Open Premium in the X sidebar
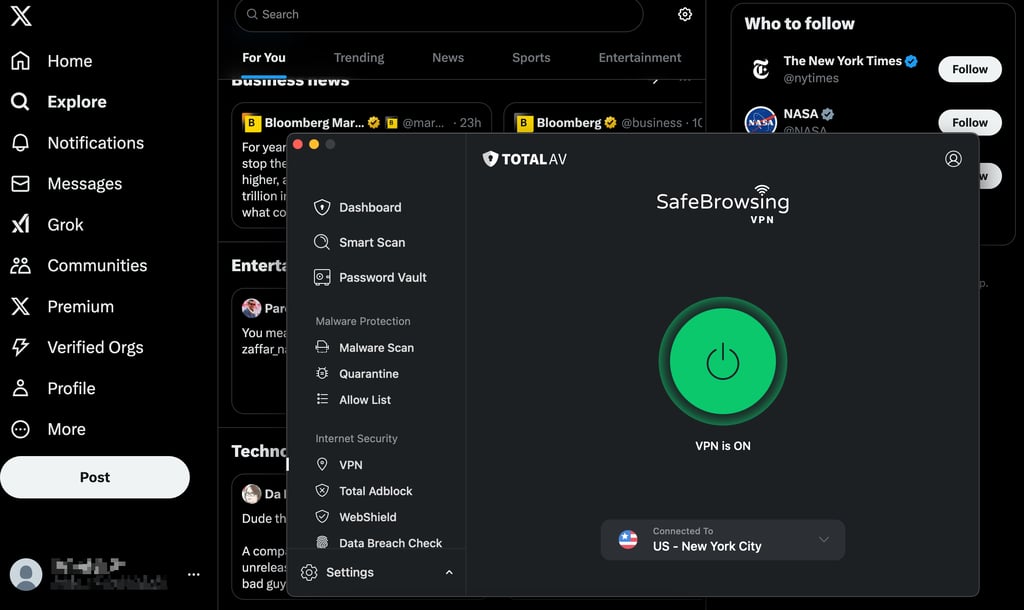This screenshot has width=1024, height=610. [63, 306]
